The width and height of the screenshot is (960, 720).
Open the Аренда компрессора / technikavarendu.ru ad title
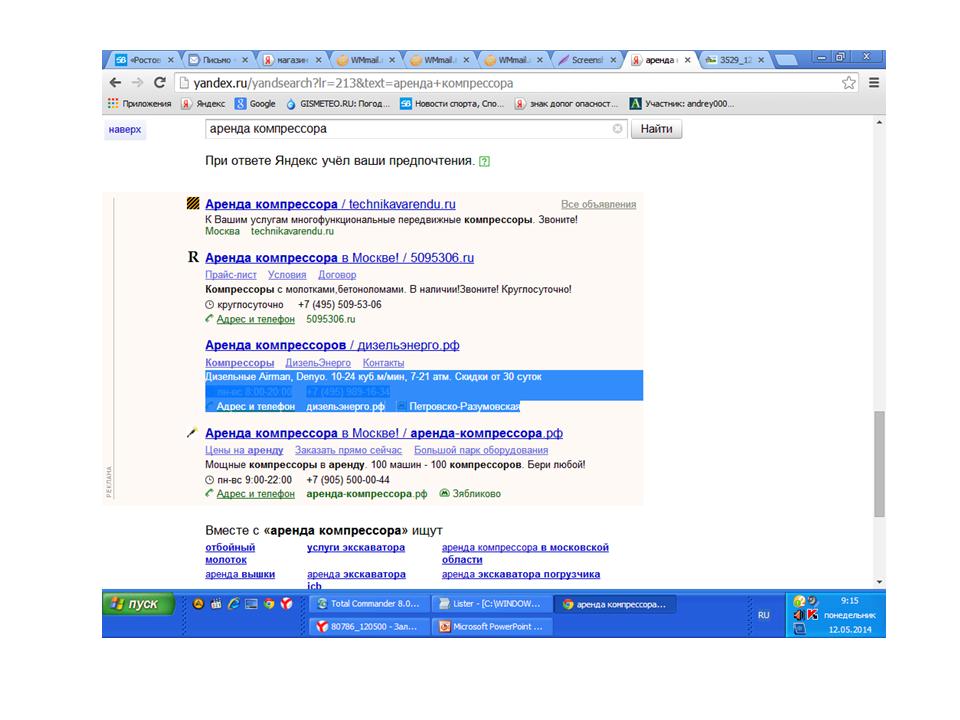coord(330,204)
